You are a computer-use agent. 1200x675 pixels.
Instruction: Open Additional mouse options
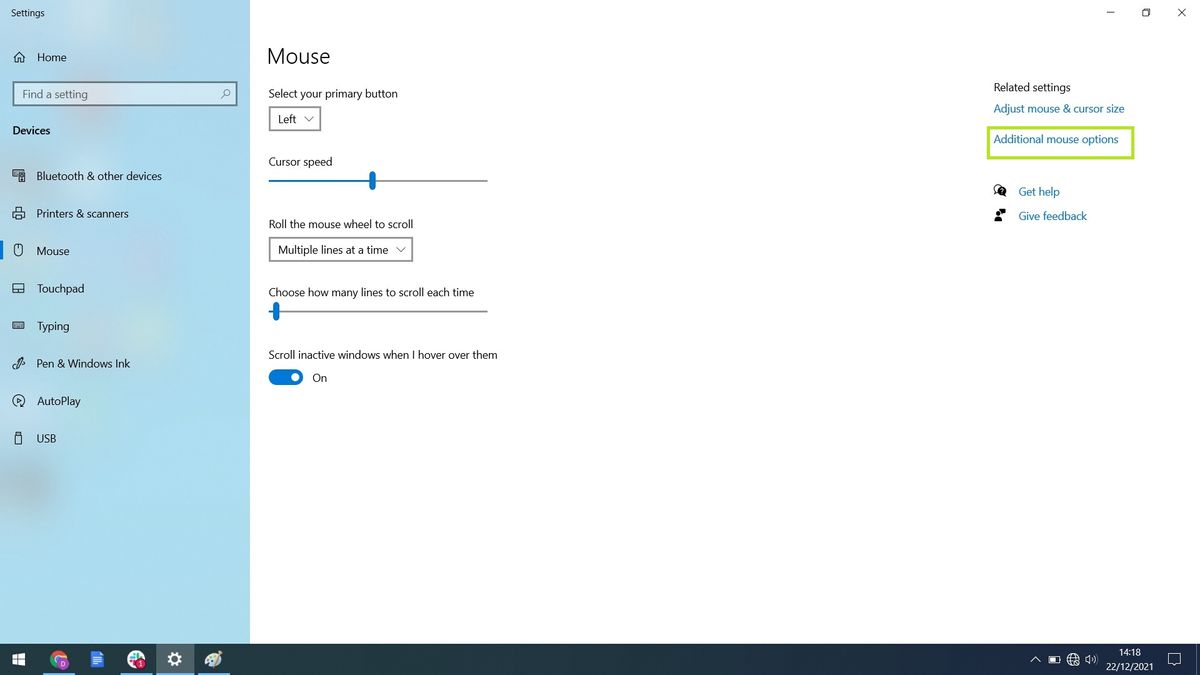[x=1058, y=140]
